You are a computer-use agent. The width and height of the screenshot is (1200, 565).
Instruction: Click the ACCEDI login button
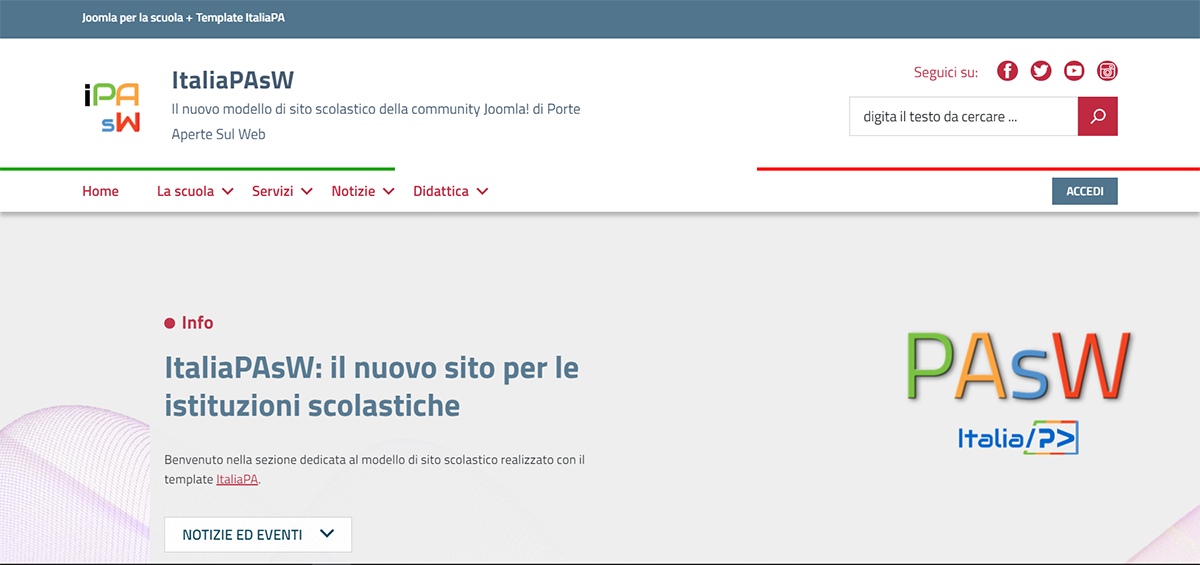(x=1085, y=191)
